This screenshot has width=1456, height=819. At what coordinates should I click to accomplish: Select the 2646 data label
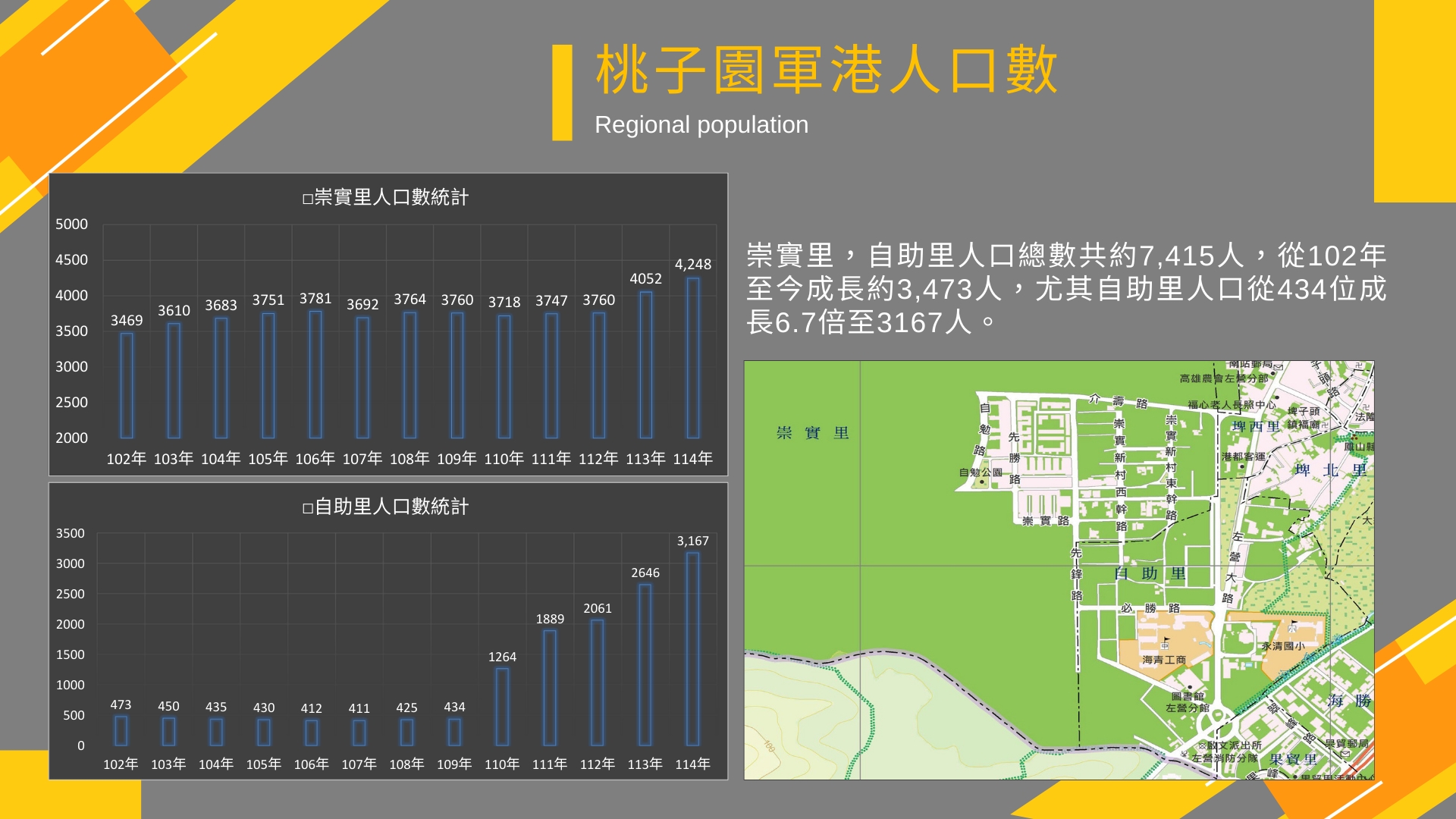coord(645,573)
